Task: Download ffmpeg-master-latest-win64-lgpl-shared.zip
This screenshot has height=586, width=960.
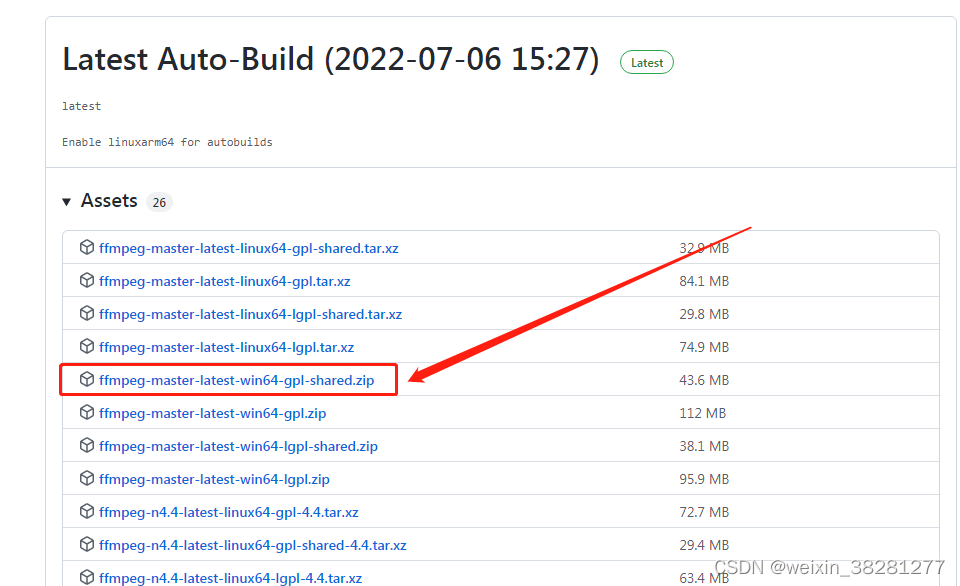Action: [x=238, y=447]
